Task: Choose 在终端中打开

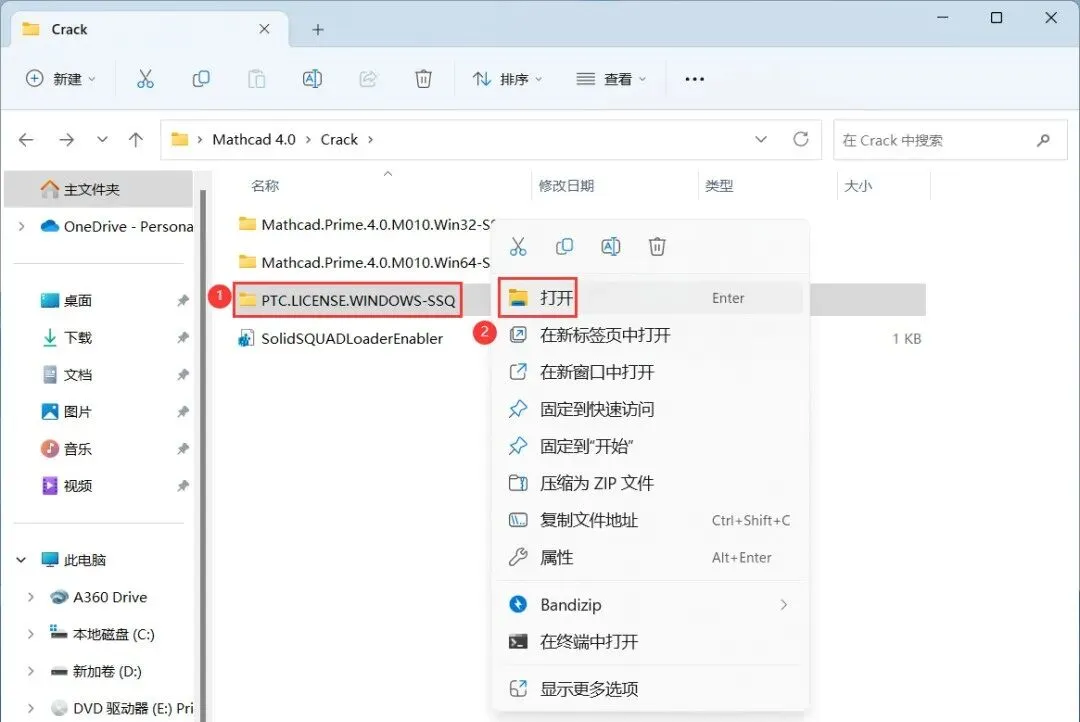Action: (x=651, y=642)
